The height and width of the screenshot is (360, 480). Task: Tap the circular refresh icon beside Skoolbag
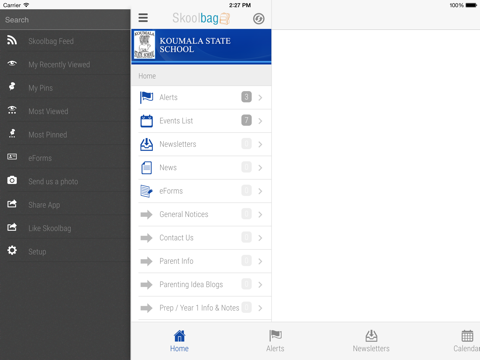(x=259, y=19)
